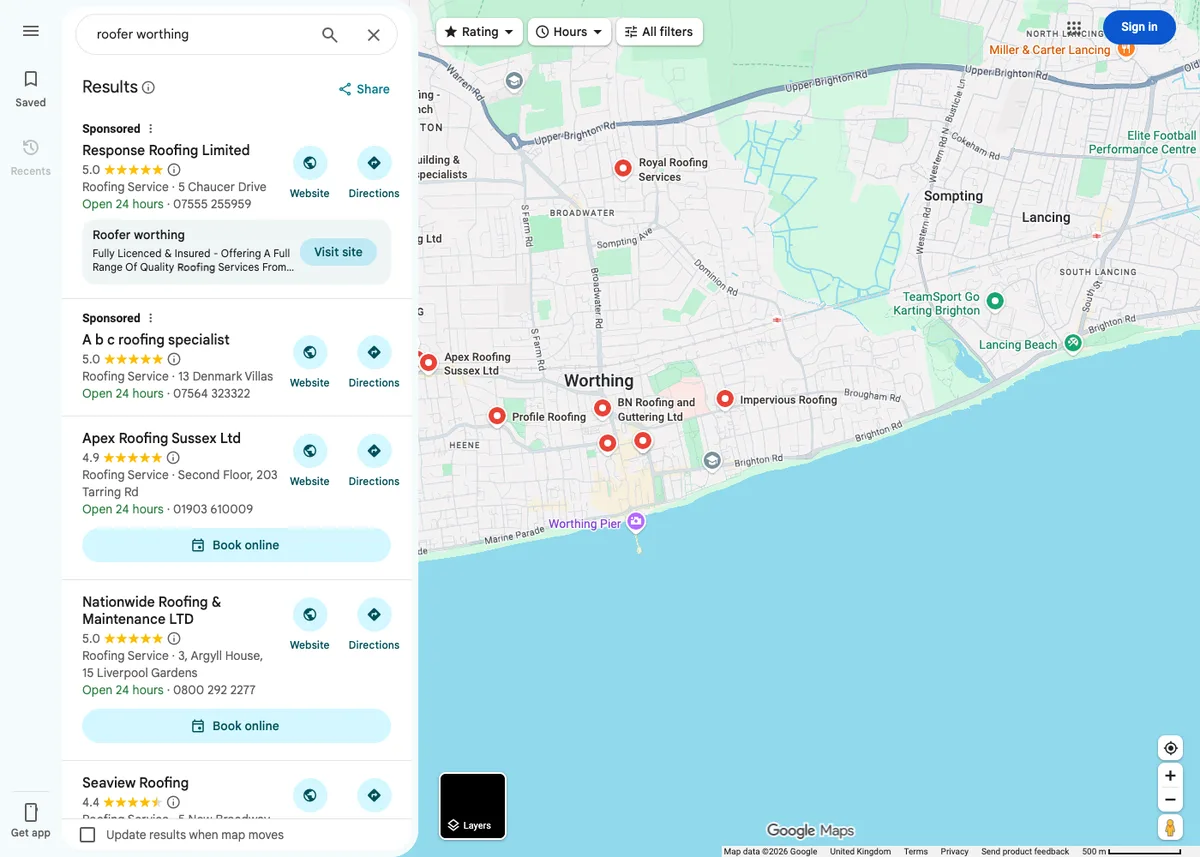
Task: Open Seaview Roofing website icon
Action: coord(310,795)
